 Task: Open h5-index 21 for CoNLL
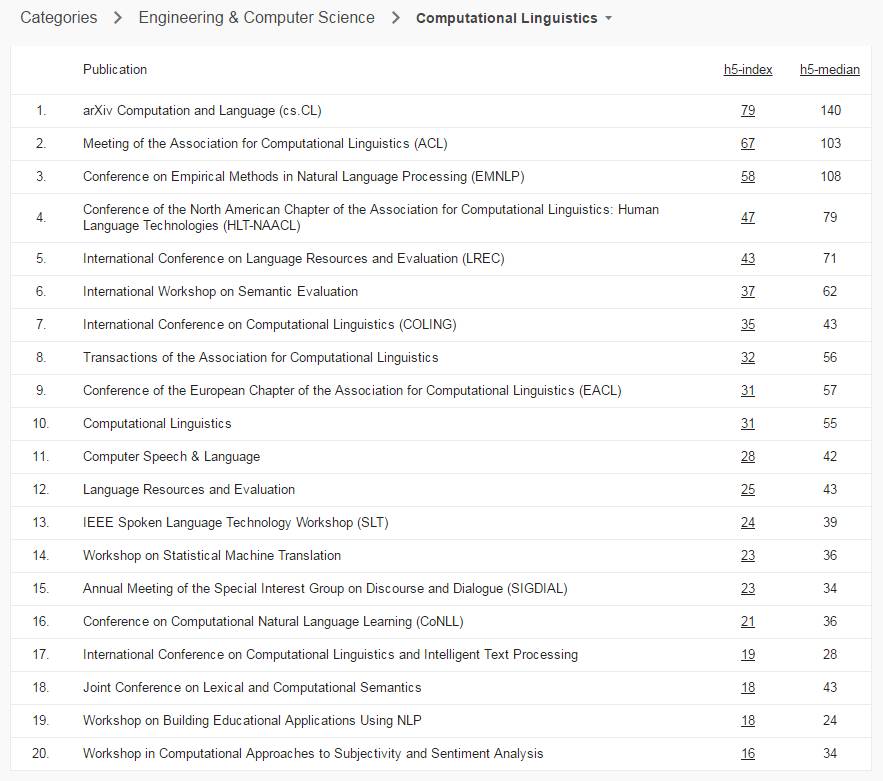pyautogui.click(x=748, y=622)
